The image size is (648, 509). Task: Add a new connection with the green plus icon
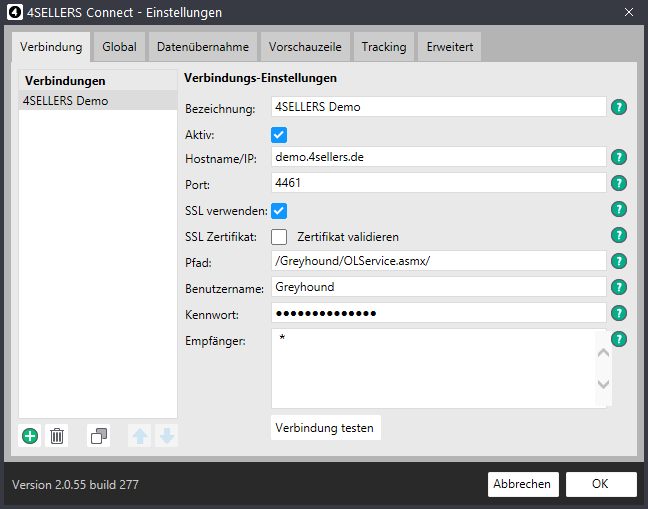pyautogui.click(x=30, y=436)
